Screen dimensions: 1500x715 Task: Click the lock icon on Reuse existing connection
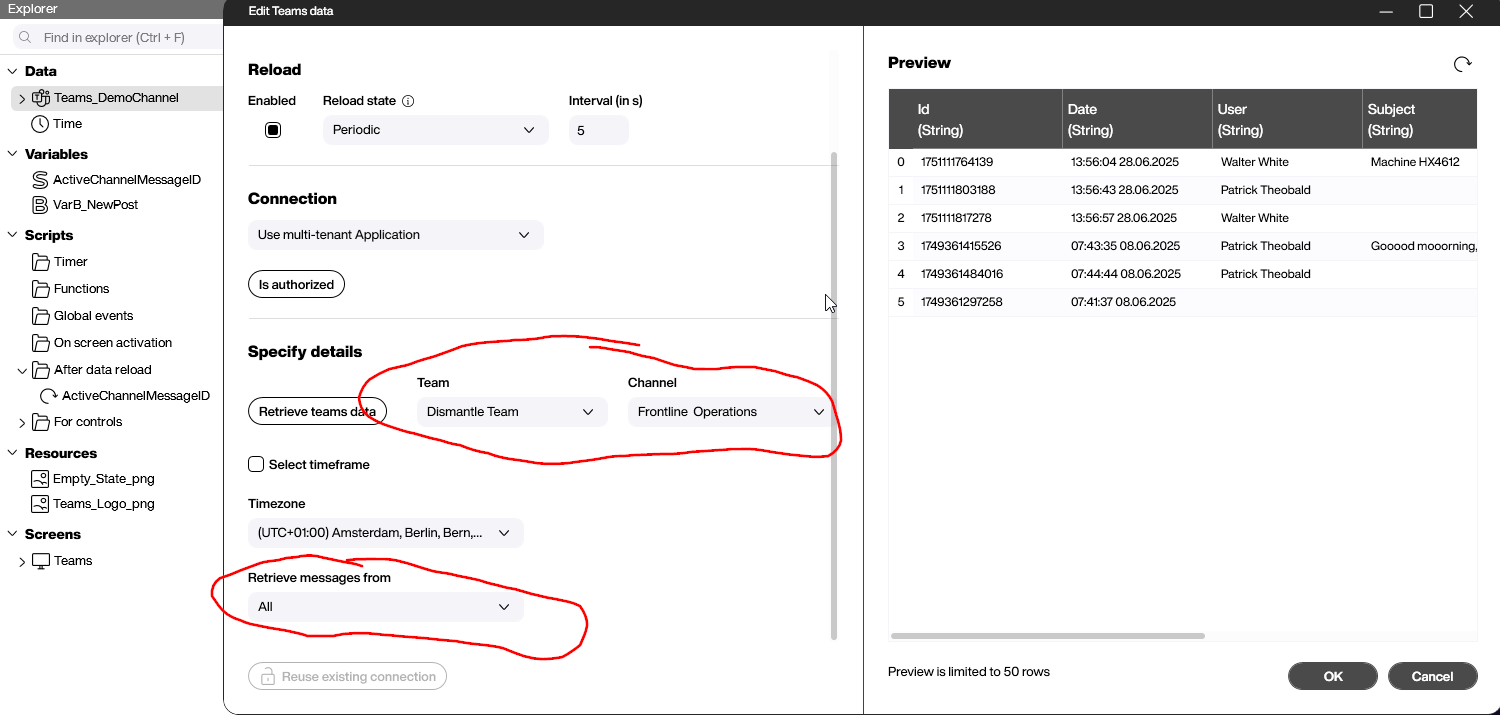pos(268,677)
